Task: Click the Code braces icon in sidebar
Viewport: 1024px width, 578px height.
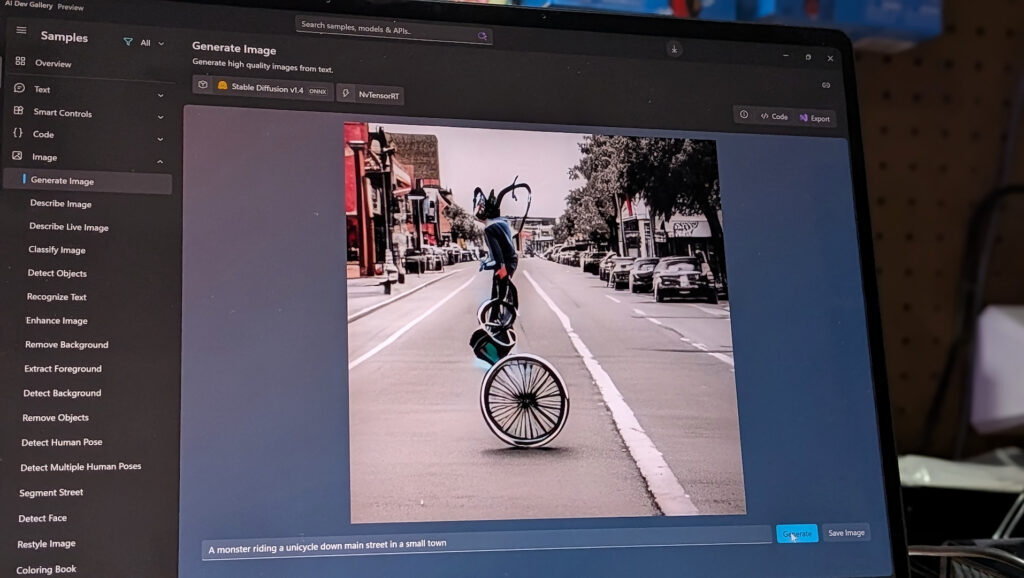Action: tap(18, 133)
